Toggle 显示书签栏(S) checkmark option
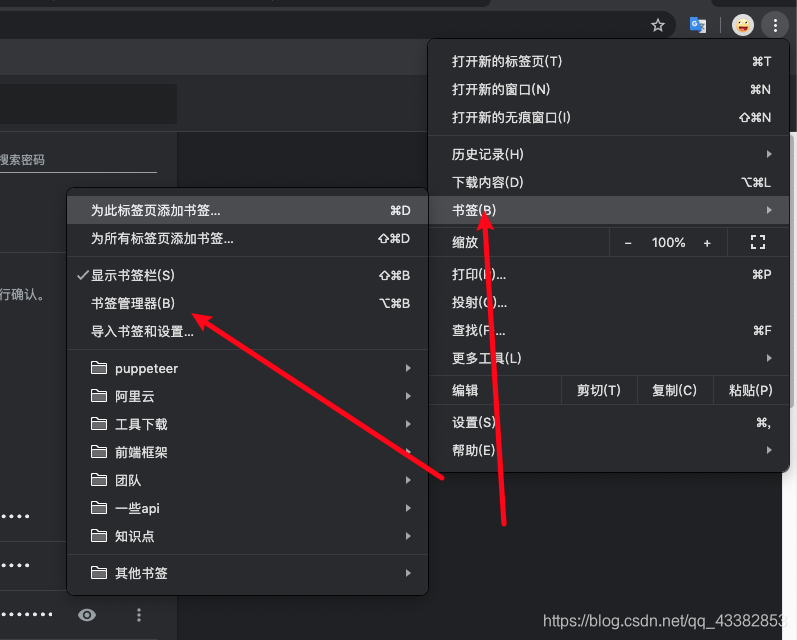 click(248, 275)
